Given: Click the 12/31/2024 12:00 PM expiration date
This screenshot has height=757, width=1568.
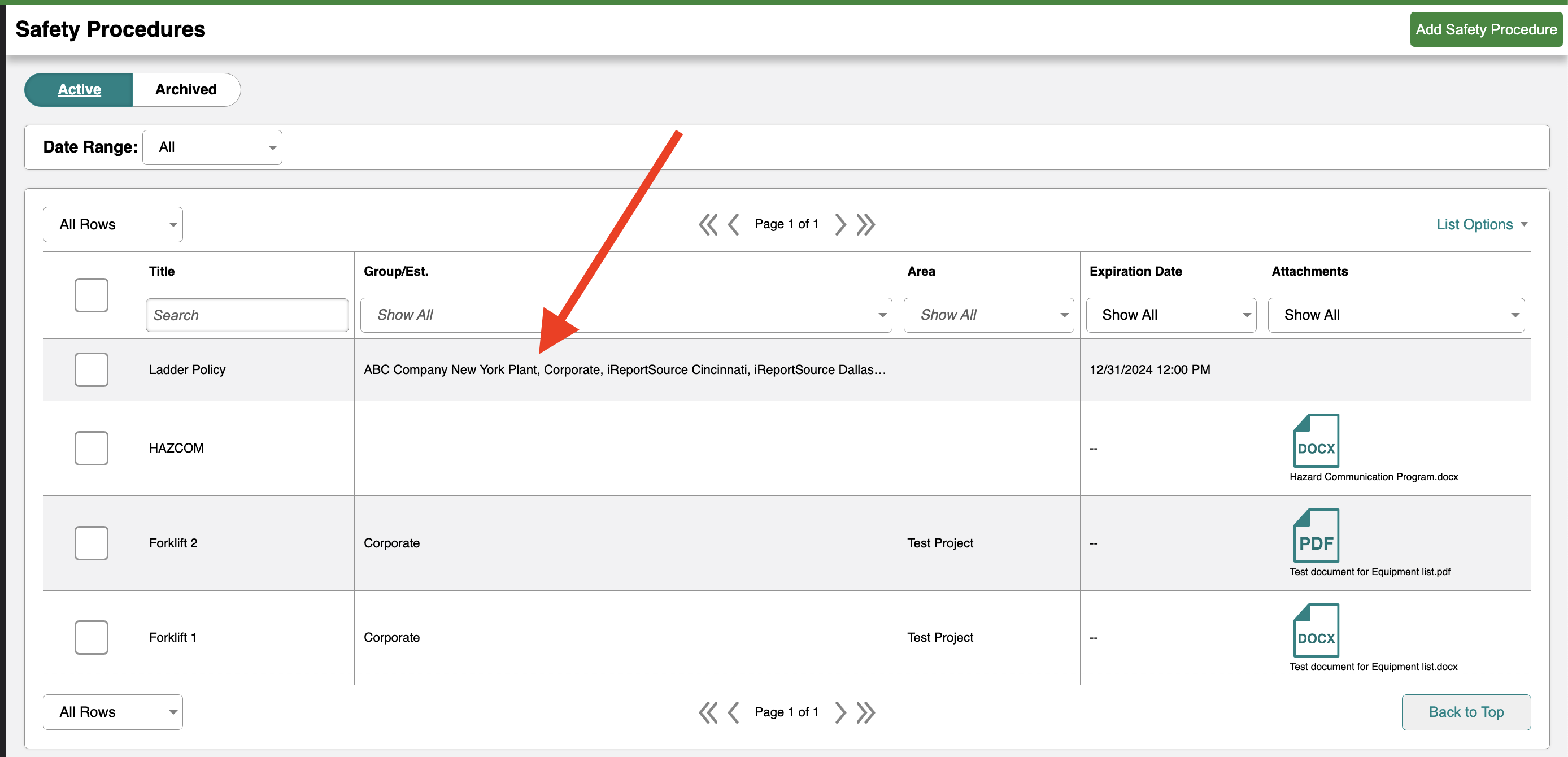Looking at the screenshot, I should [1149, 369].
